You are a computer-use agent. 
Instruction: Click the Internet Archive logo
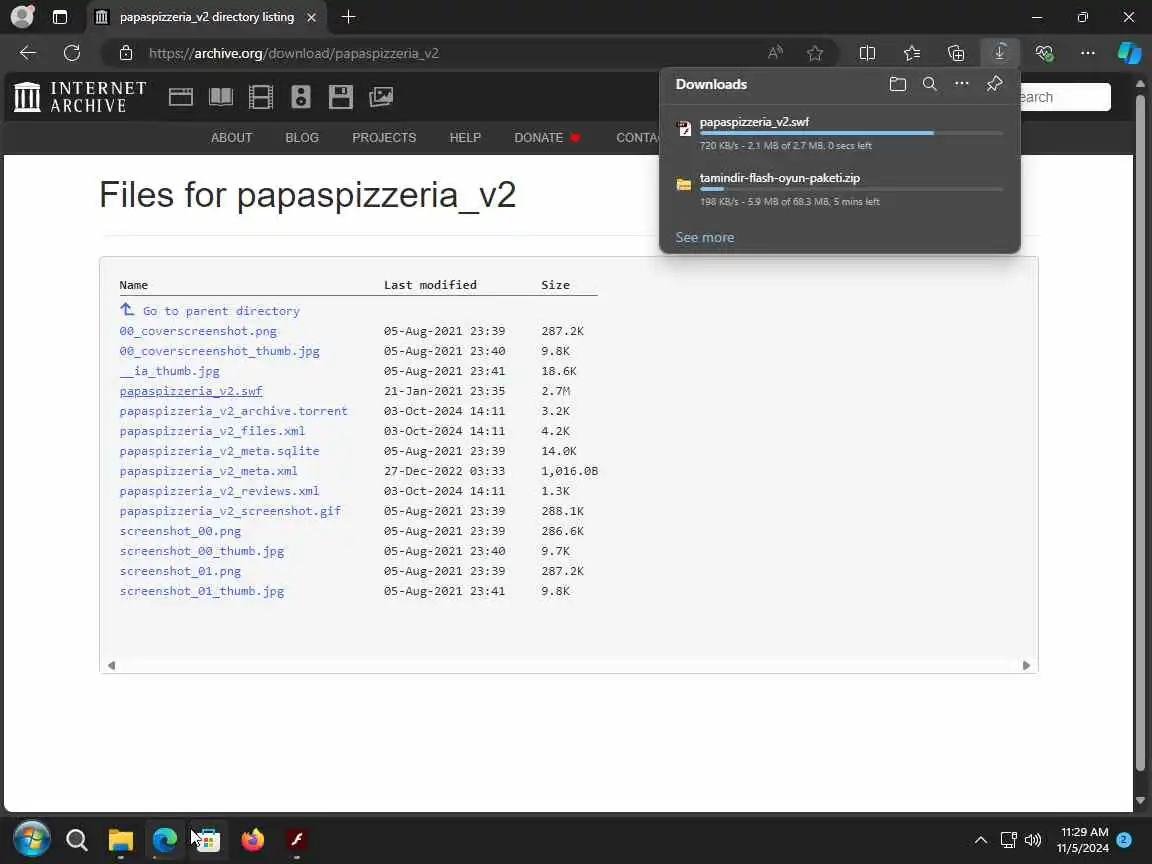(80, 97)
